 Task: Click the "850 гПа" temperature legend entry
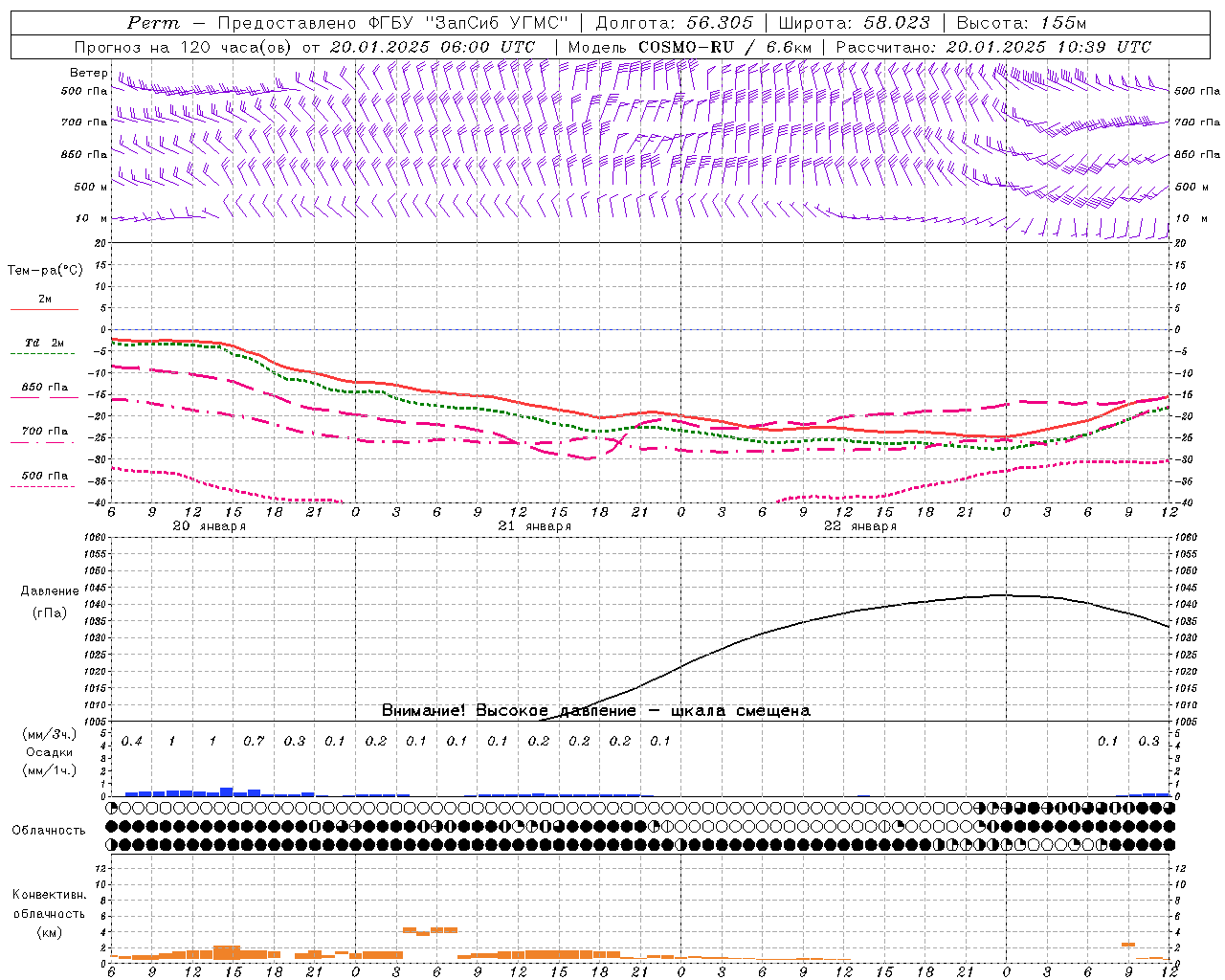point(45,388)
